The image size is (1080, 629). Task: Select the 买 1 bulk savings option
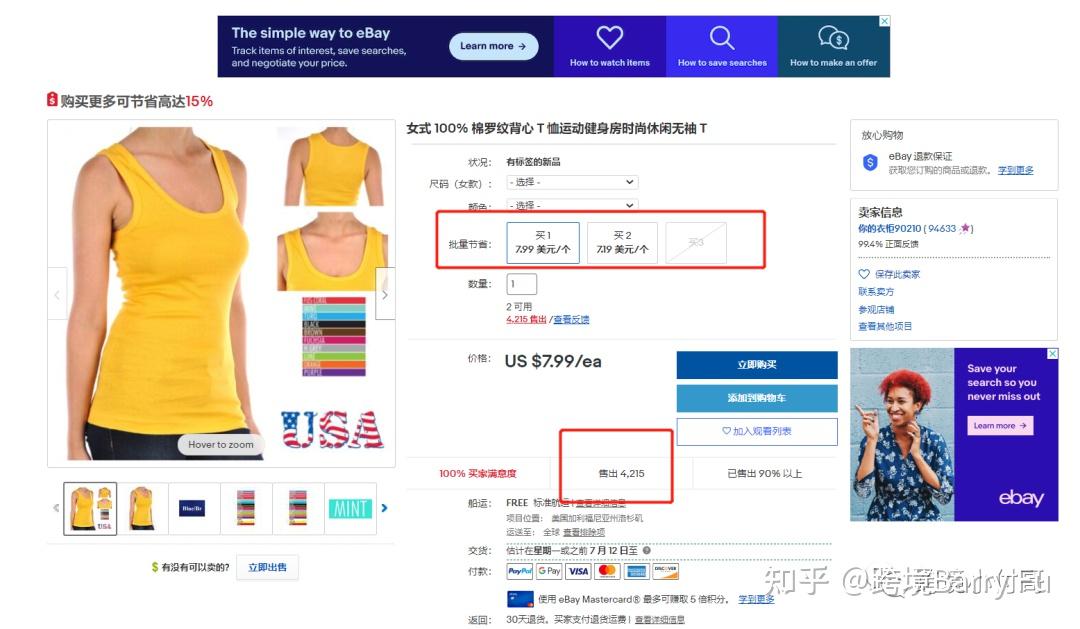tap(543, 243)
